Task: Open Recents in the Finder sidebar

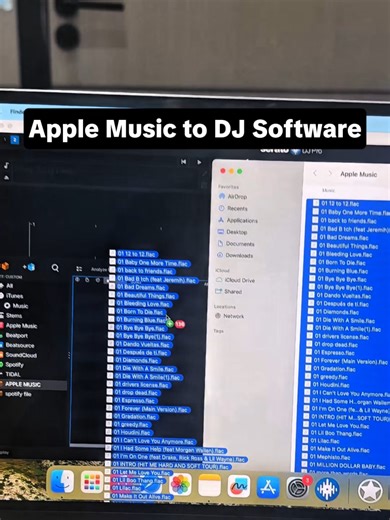Action: point(233,208)
